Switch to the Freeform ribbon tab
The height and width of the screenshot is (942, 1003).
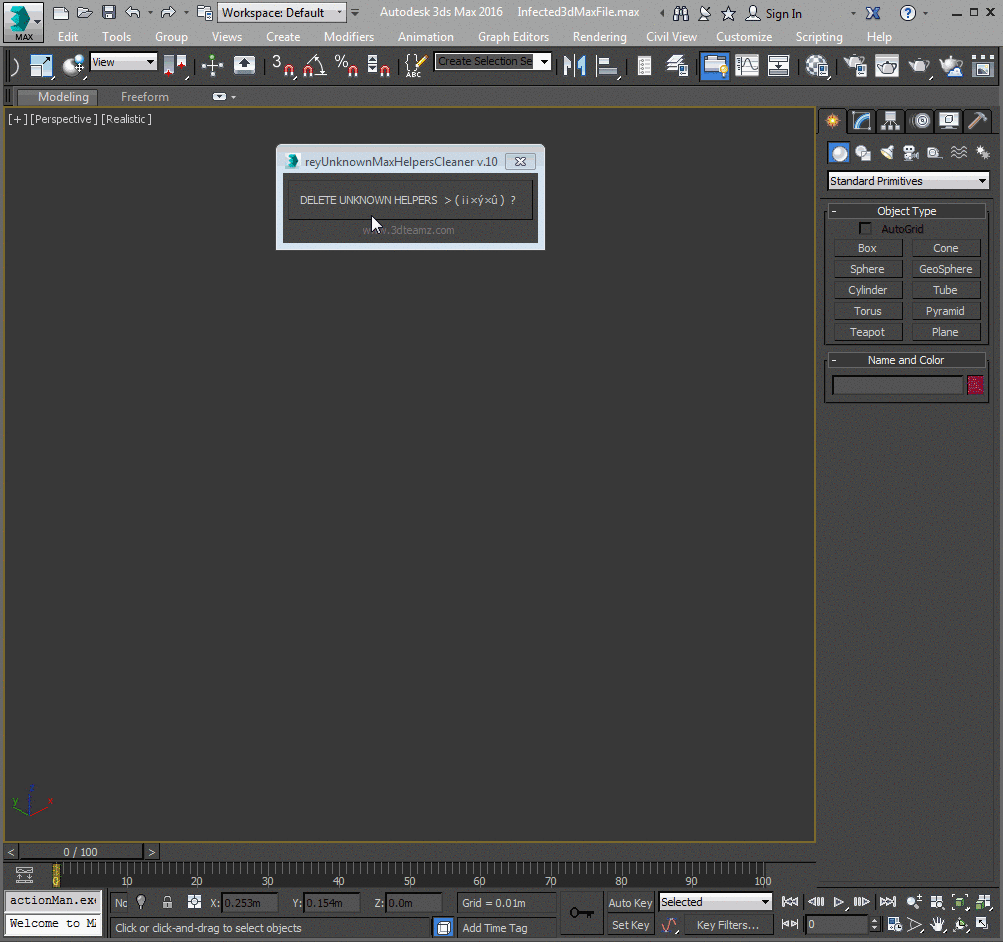(x=145, y=97)
